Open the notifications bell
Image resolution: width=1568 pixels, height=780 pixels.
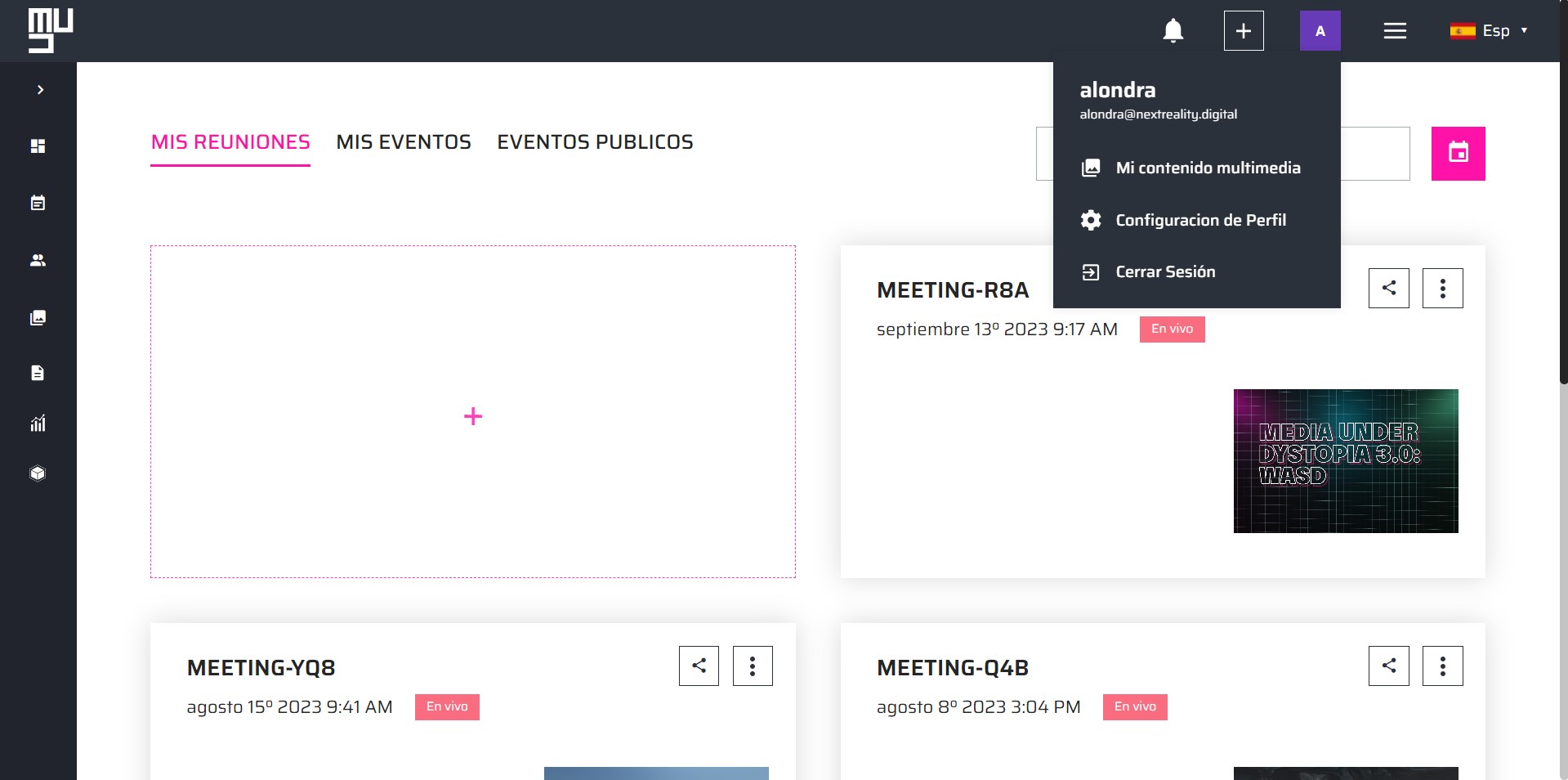(1173, 31)
